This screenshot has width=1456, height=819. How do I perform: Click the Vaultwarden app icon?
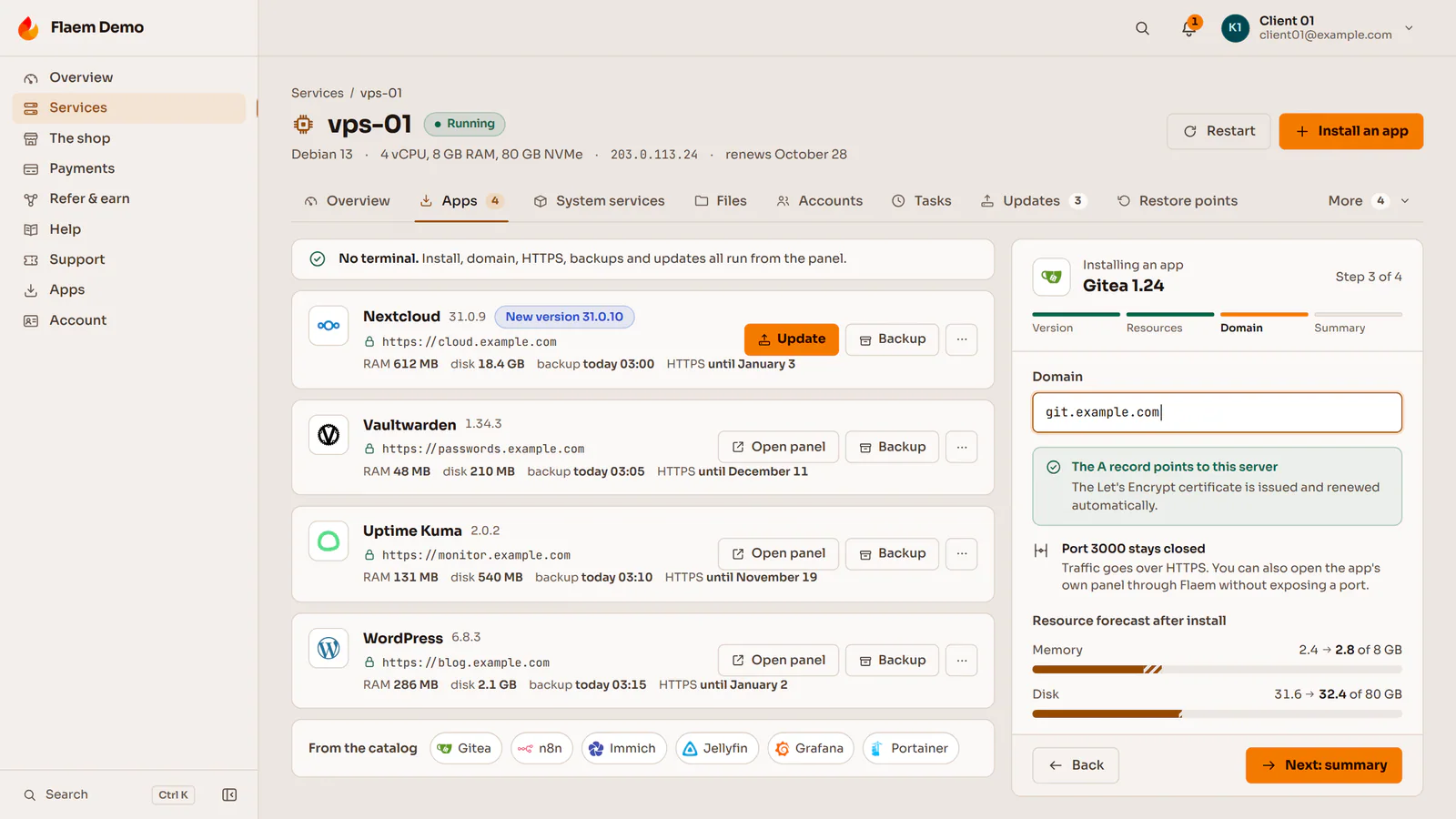(329, 435)
